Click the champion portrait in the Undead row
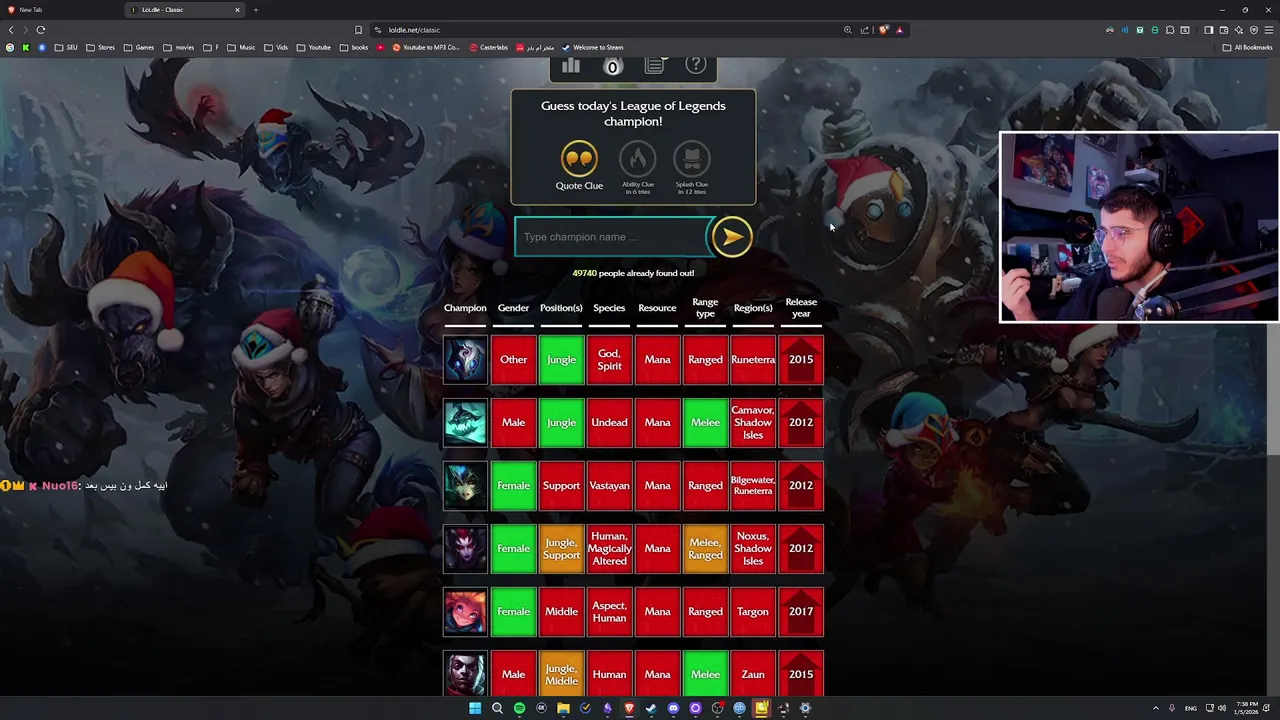Image resolution: width=1280 pixels, height=720 pixels. pos(465,423)
